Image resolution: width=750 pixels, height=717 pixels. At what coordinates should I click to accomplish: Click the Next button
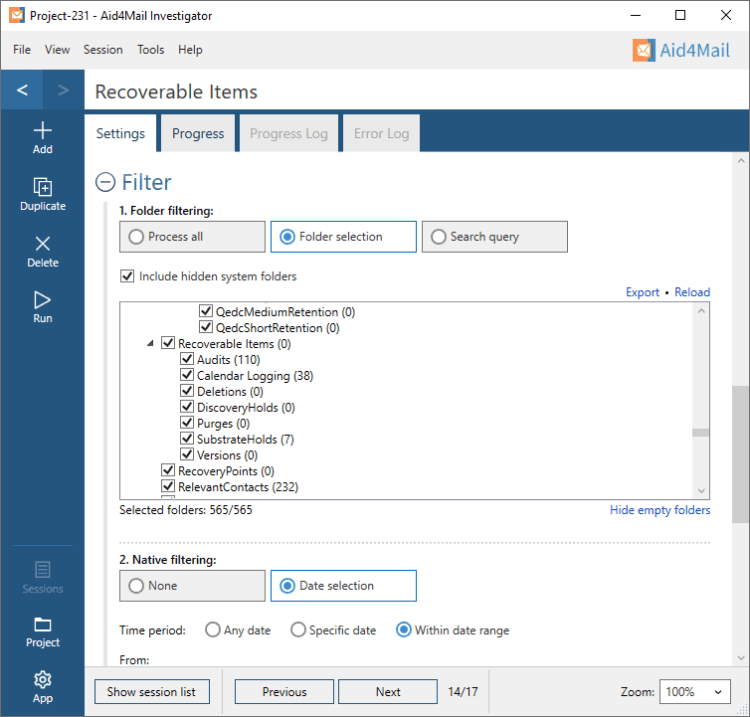388,692
